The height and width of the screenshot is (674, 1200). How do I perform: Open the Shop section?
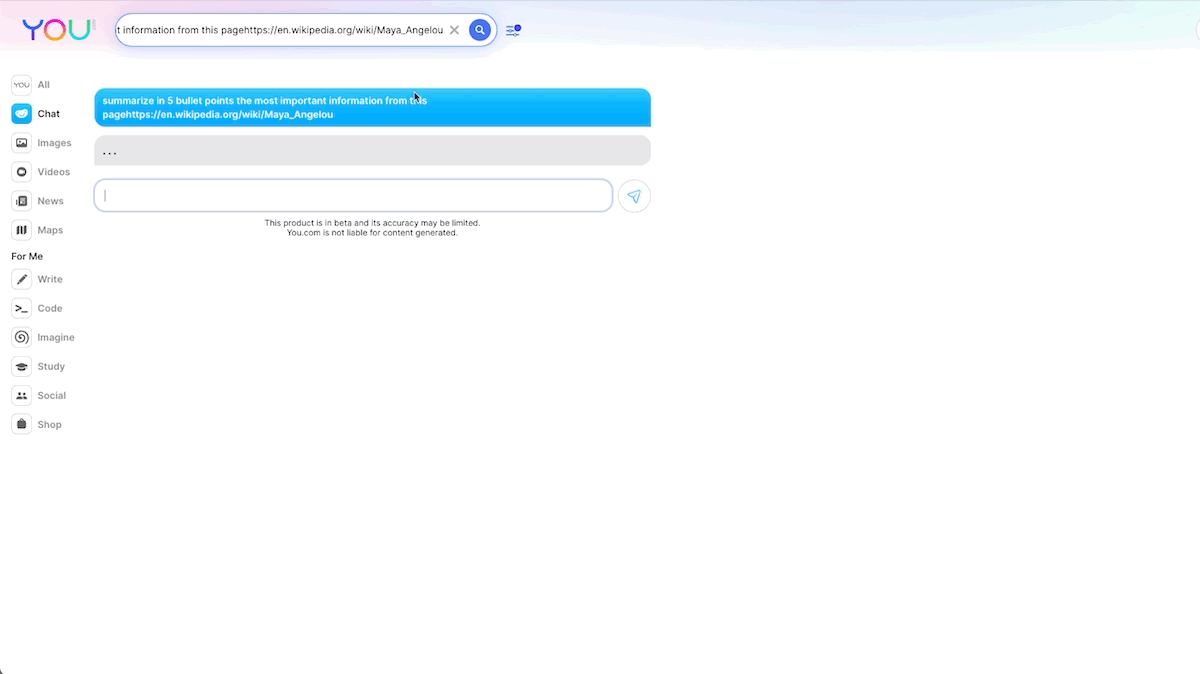(21, 424)
